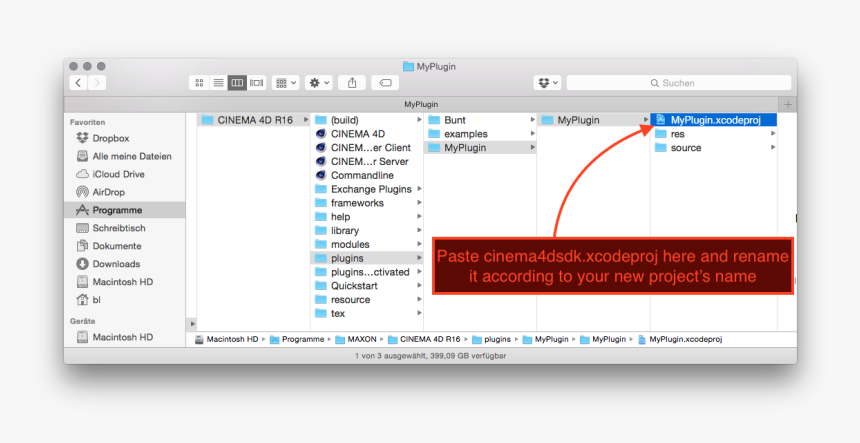Click Programme in path bar
This screenshot has width=860, height=443.
[x=297, y=339]
